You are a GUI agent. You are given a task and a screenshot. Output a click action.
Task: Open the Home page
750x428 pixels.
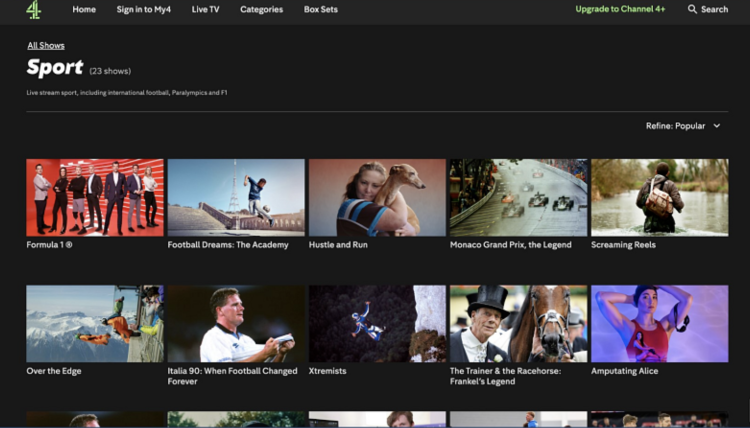point(84,9)
